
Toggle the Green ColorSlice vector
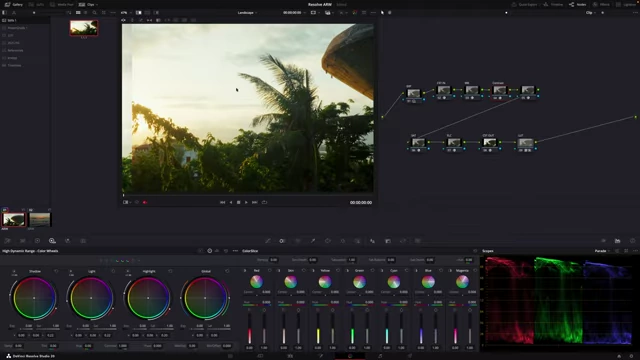click(348, 271)
